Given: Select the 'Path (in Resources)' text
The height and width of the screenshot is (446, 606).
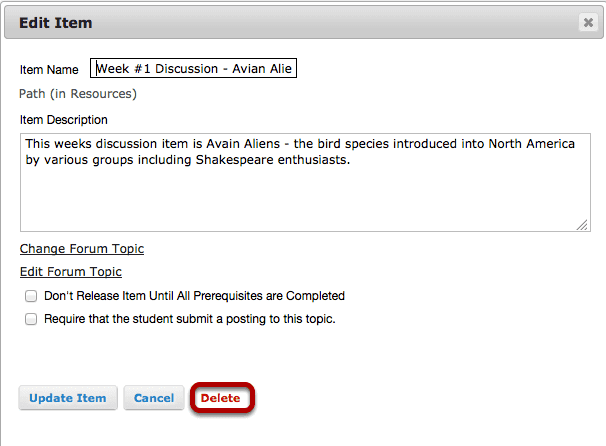Looking at the screenshot, I should point(78,94).
